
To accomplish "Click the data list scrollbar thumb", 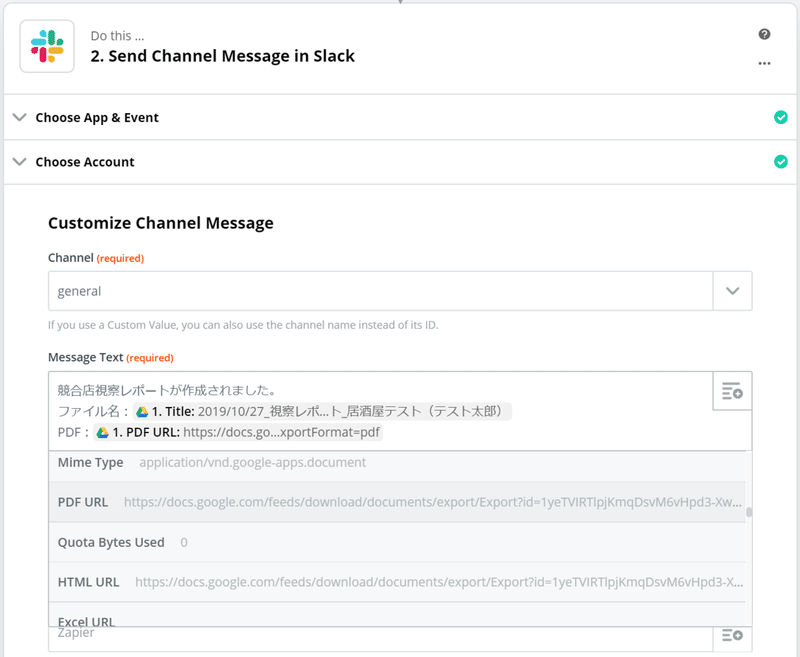I will pos(748,512).
